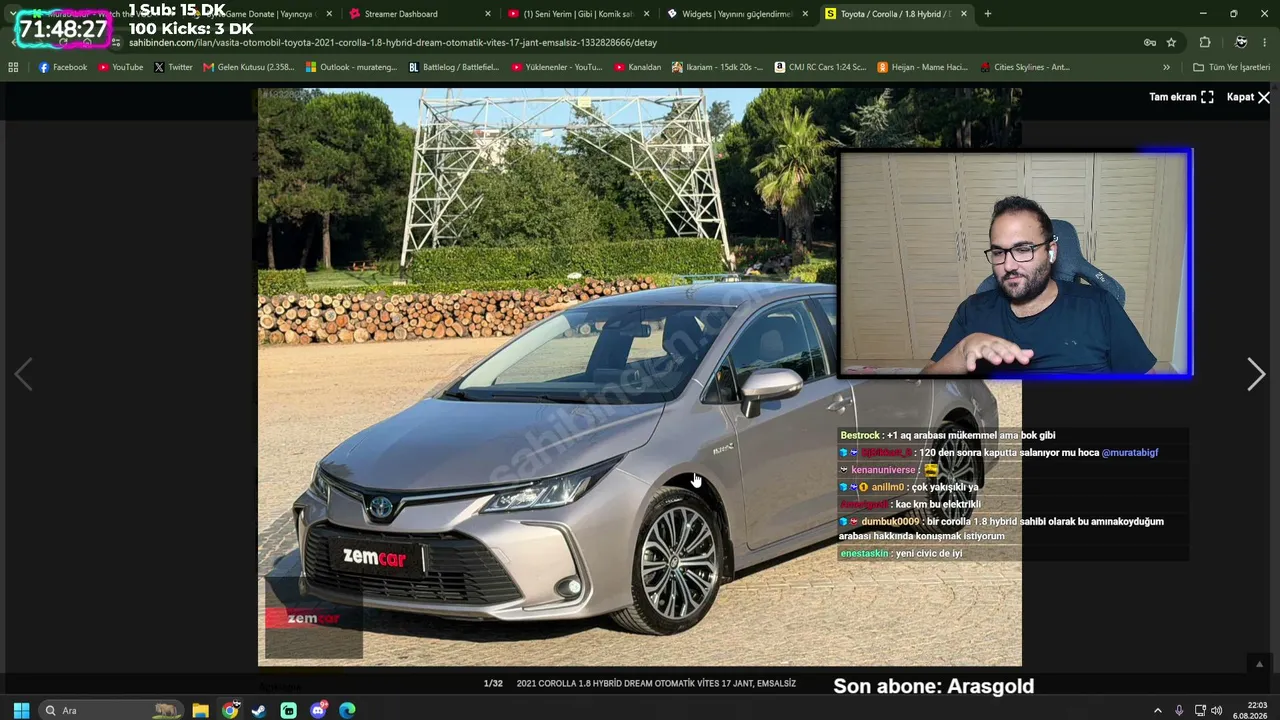Close the Widgets tab
This screenshot has height=720, width=1280.
[806, 14]
